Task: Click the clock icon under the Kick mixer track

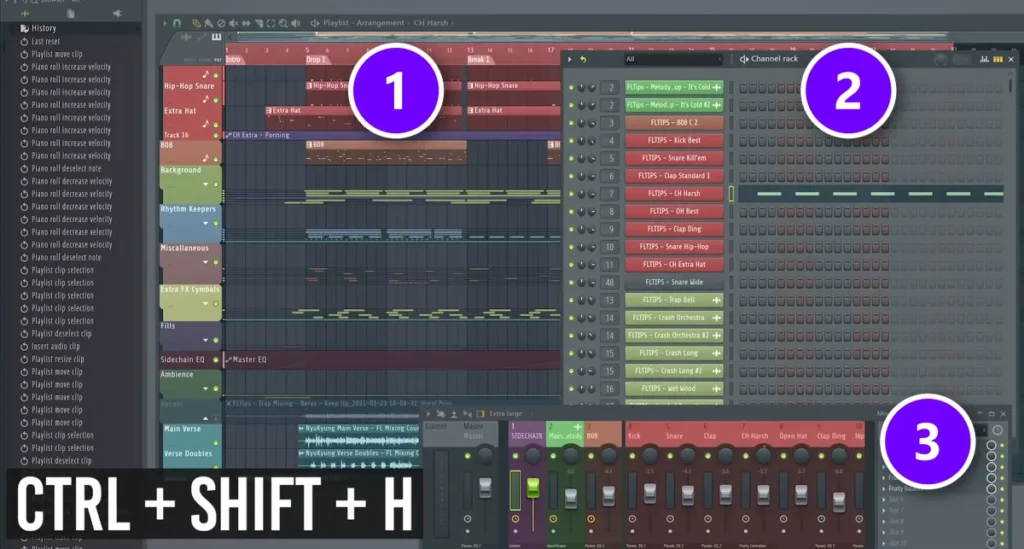Action: click(632, 519)
